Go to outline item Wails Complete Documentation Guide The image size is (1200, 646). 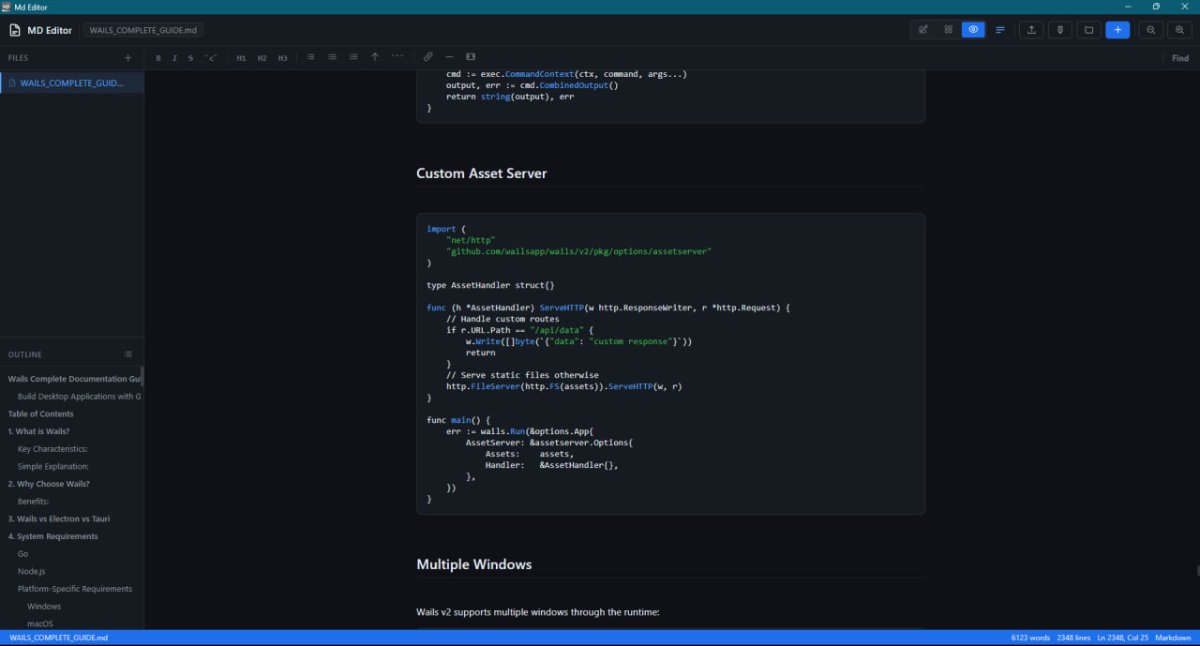coord(74,379)
